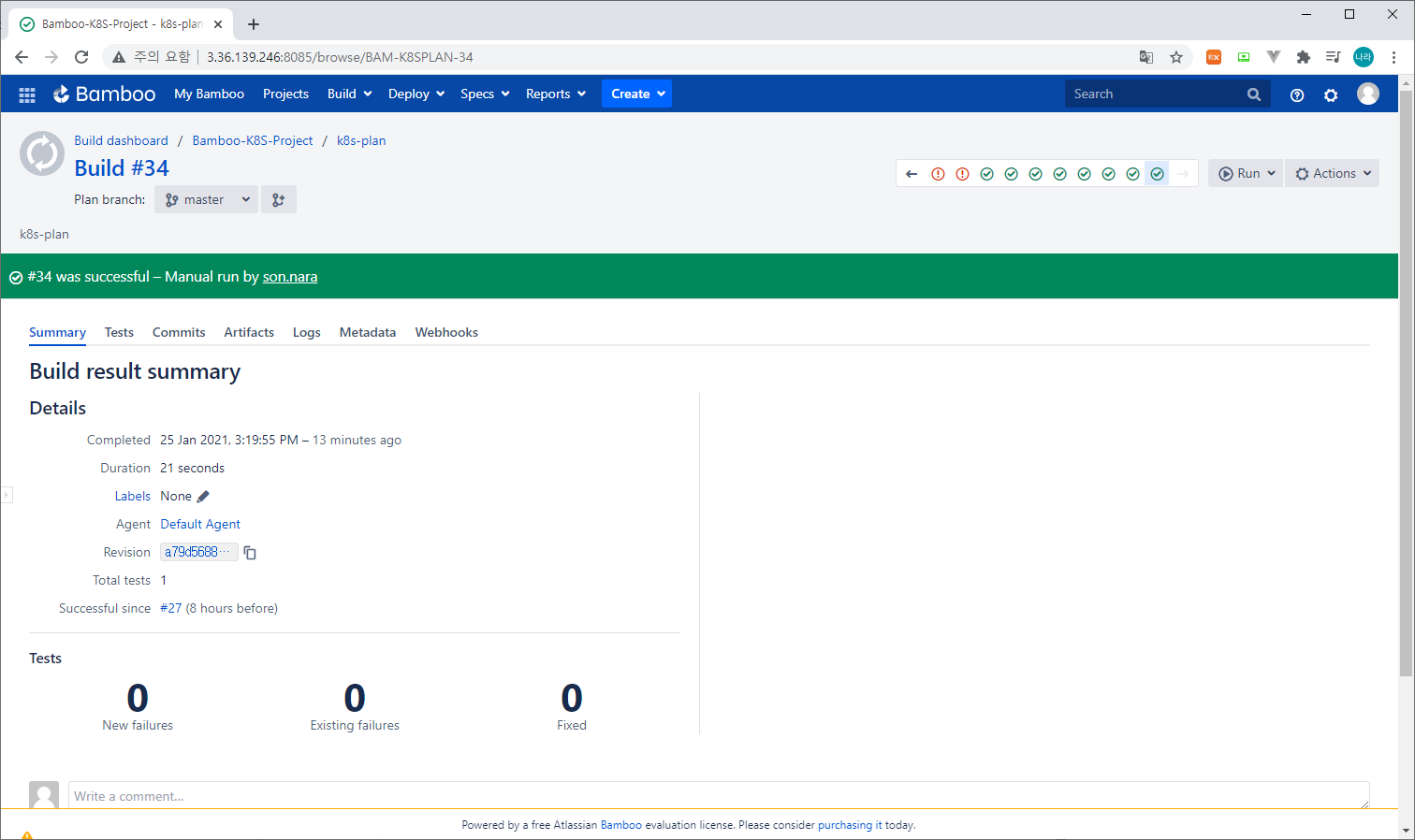1415x840 pixels.
Task: Click the search magnifier icon
Action: [1254, 94]
